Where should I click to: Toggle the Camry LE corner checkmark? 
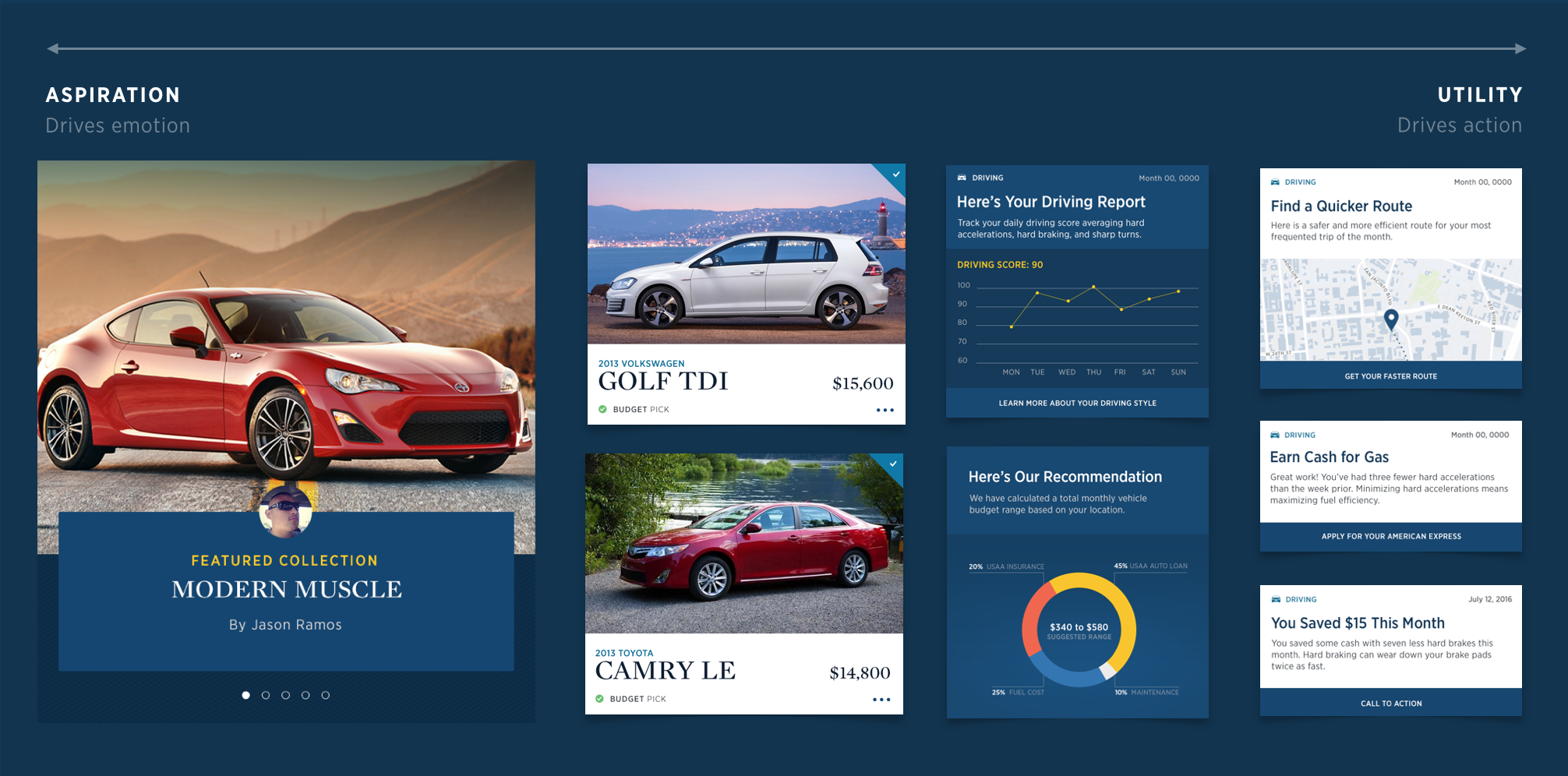click(x=893, y=464)
